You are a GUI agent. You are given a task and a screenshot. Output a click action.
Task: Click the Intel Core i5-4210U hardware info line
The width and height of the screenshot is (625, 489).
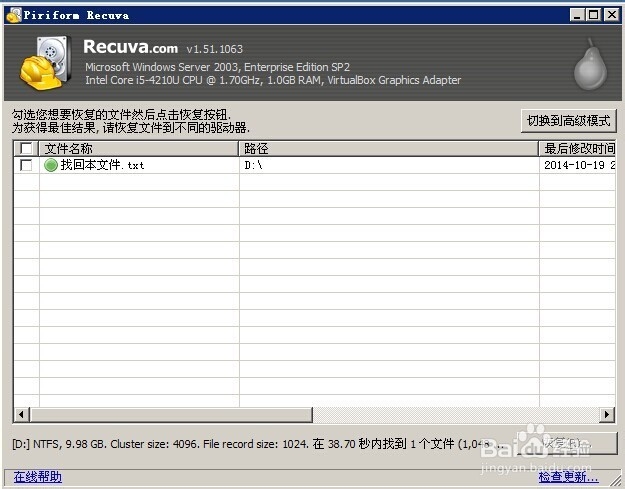pyautogui.click(x=273, y=80)
